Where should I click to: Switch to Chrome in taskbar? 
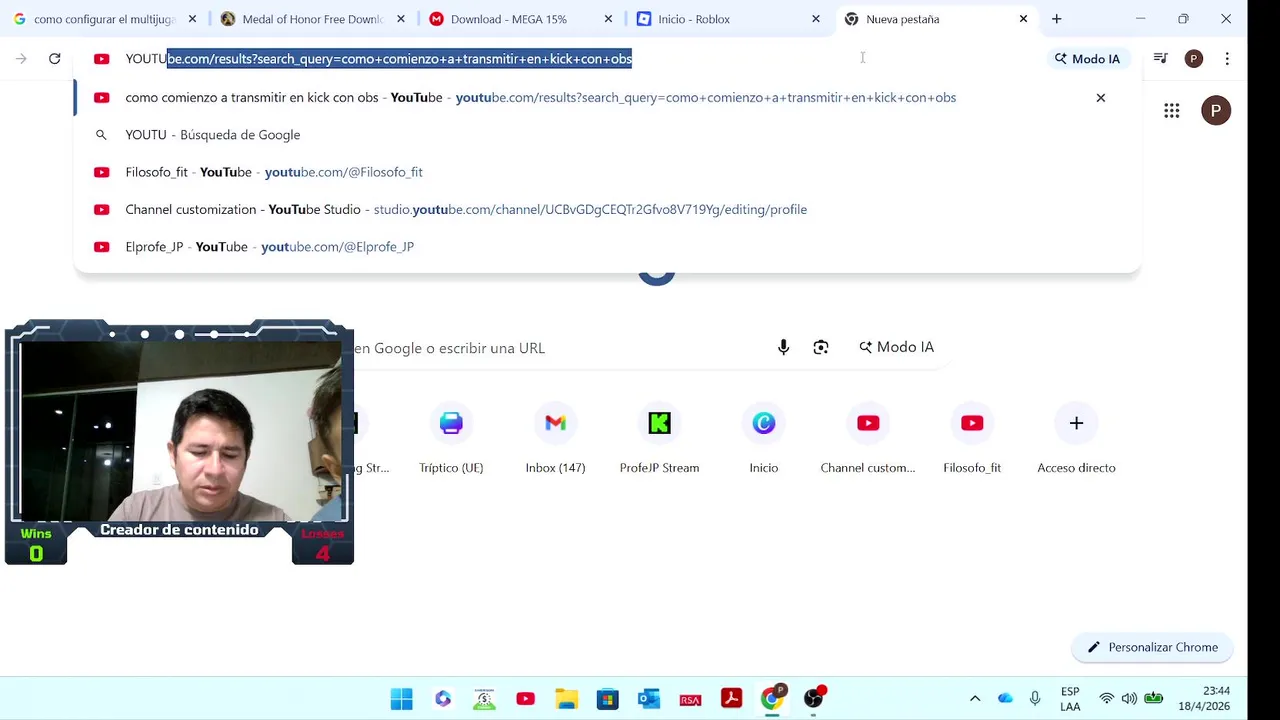click(772, 699)
